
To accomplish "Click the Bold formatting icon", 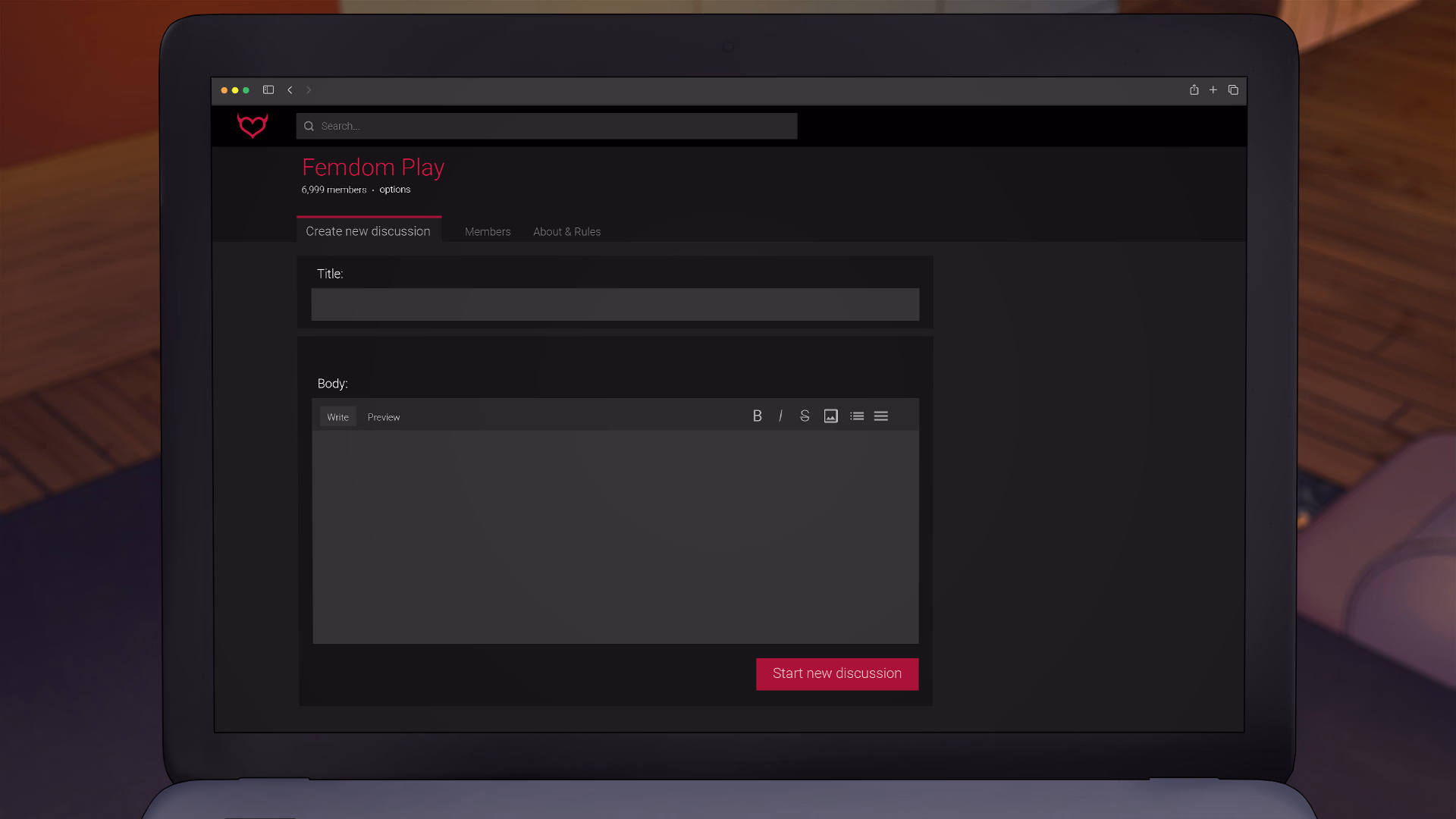I will coord(757,416).
